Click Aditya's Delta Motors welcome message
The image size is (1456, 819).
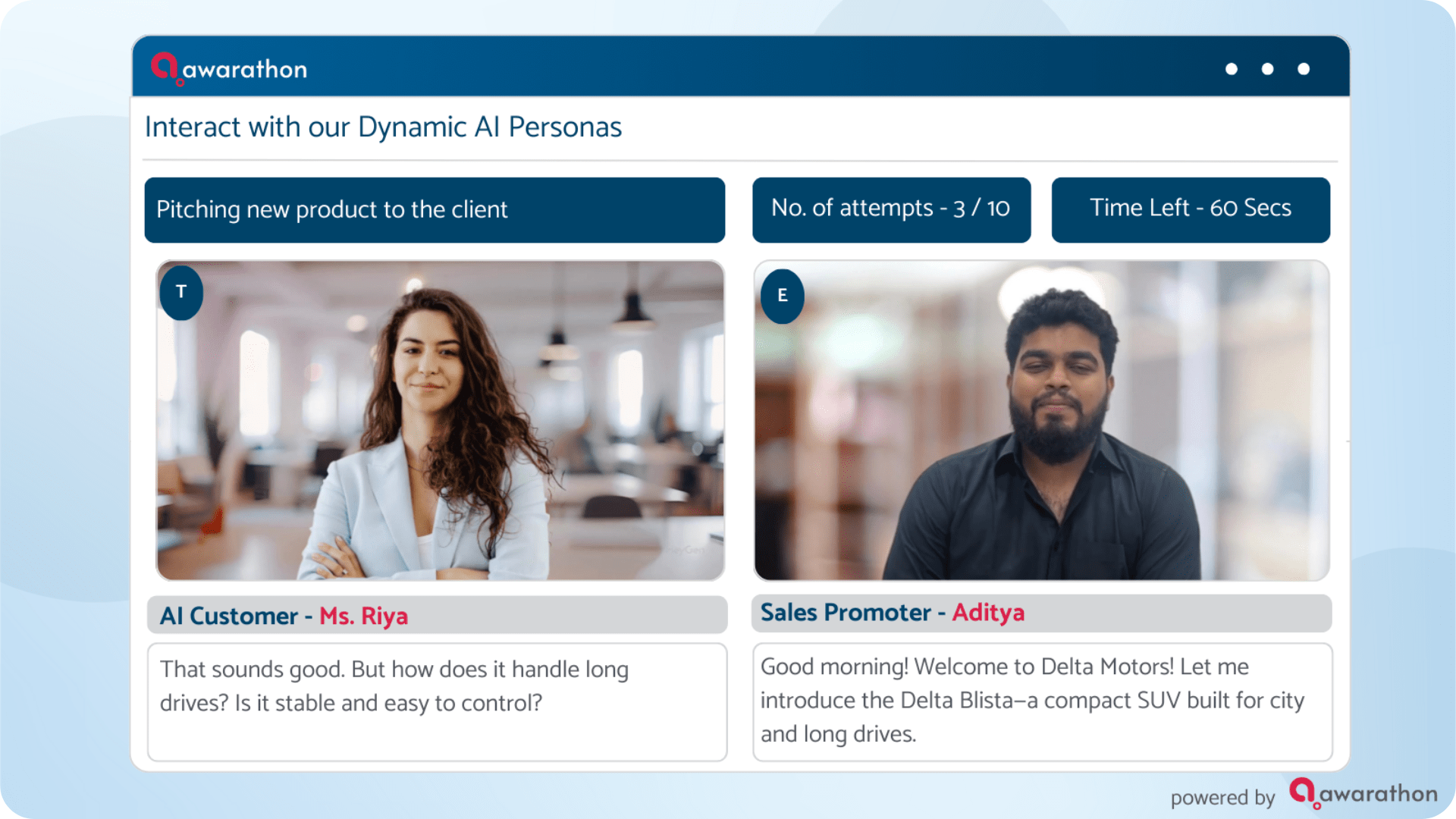tap(1042, 702)
